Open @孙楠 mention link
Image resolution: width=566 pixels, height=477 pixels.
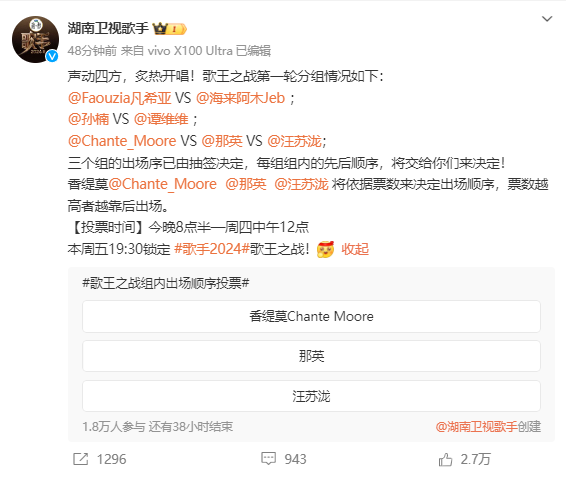tap(88, 119)
